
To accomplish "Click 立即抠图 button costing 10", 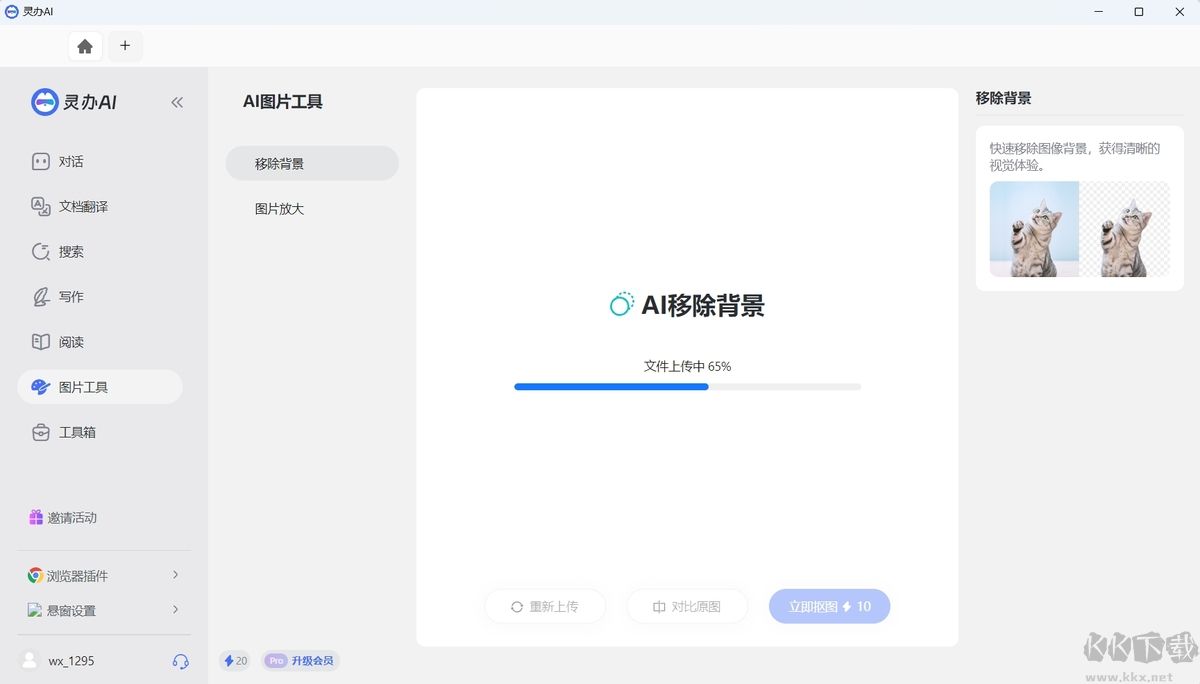I will (829, 606).
